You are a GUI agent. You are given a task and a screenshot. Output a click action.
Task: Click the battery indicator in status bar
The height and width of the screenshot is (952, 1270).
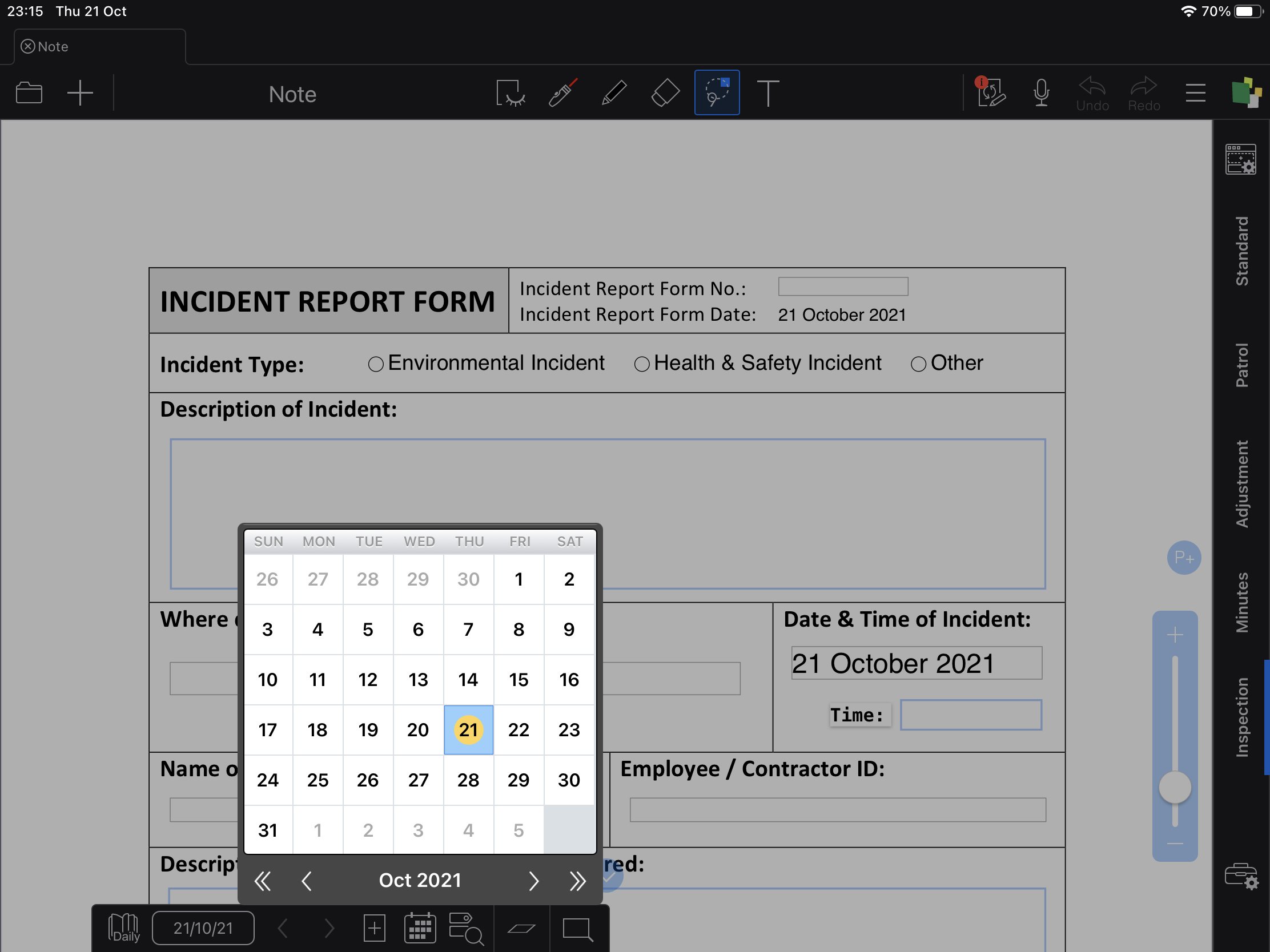pyautogui.click(x=1248, y=11)
